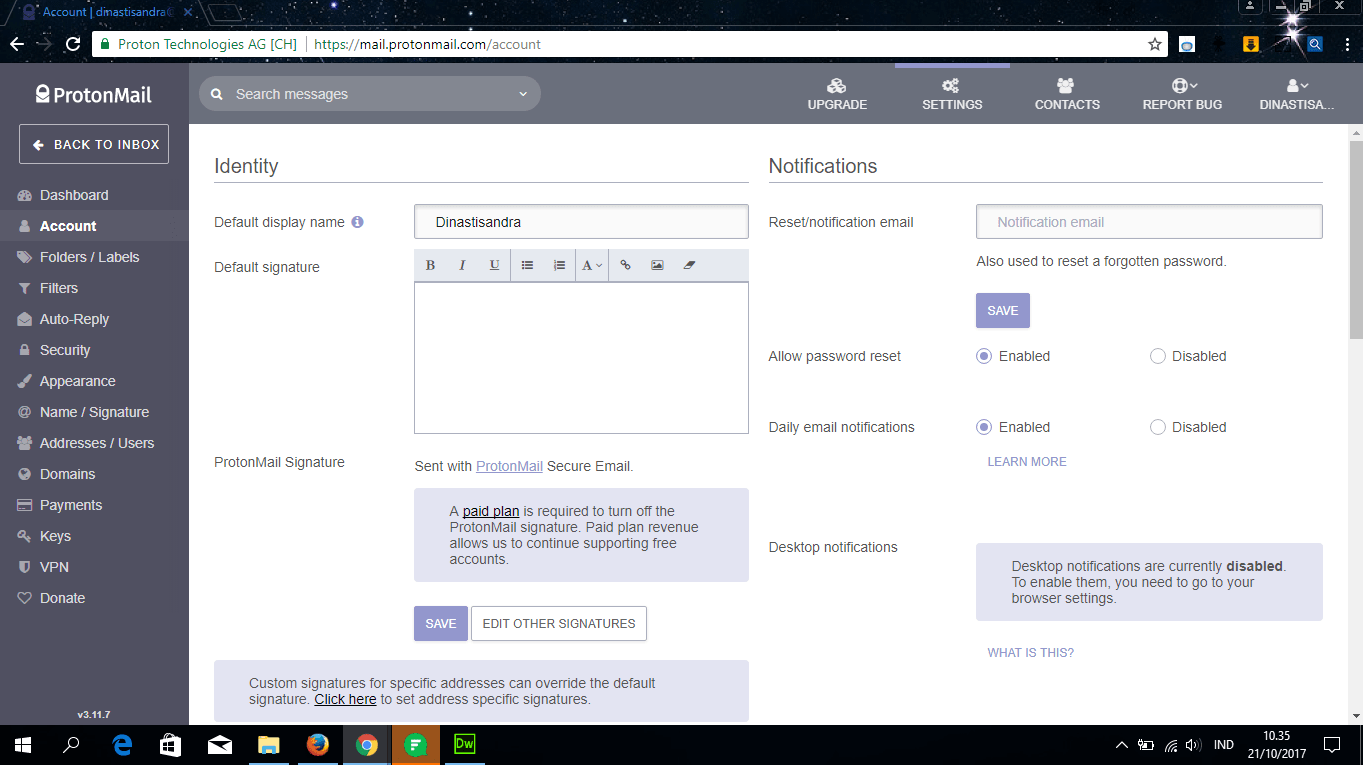
Task: Open font options dropdown in signature toolbar
Action: point(592,265)
